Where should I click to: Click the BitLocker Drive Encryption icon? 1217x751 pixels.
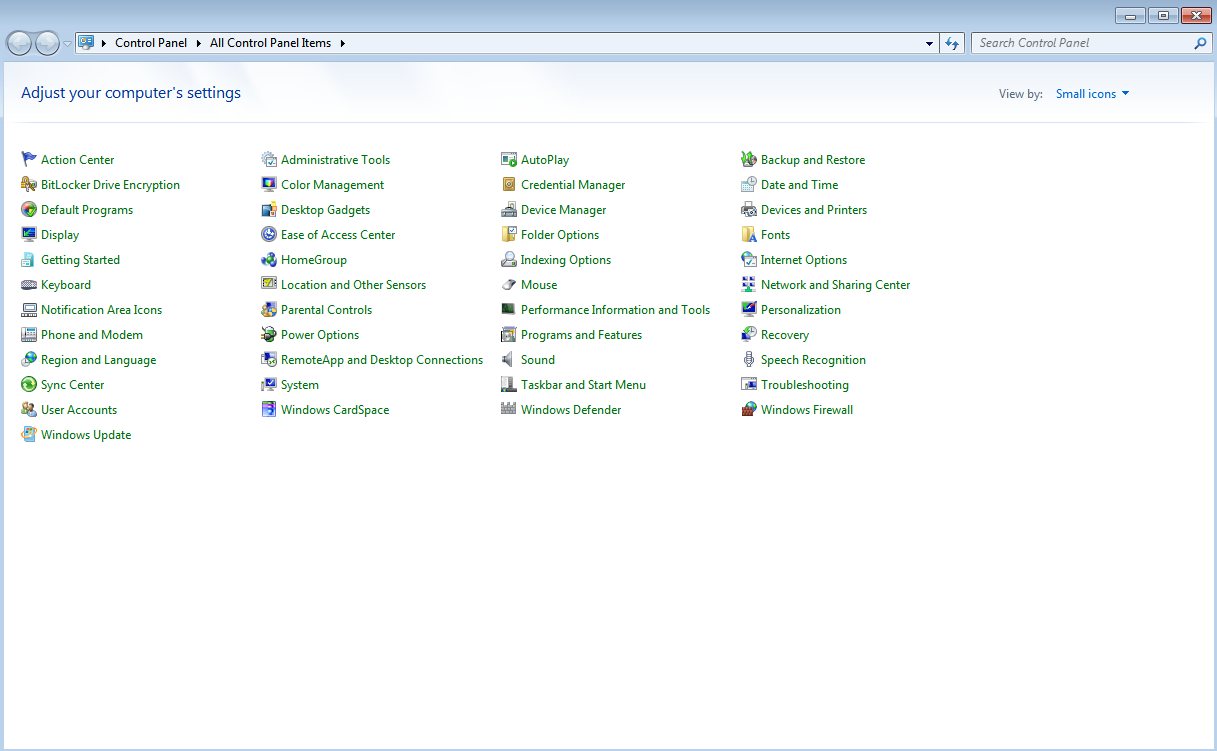click(x=29, y=184)
